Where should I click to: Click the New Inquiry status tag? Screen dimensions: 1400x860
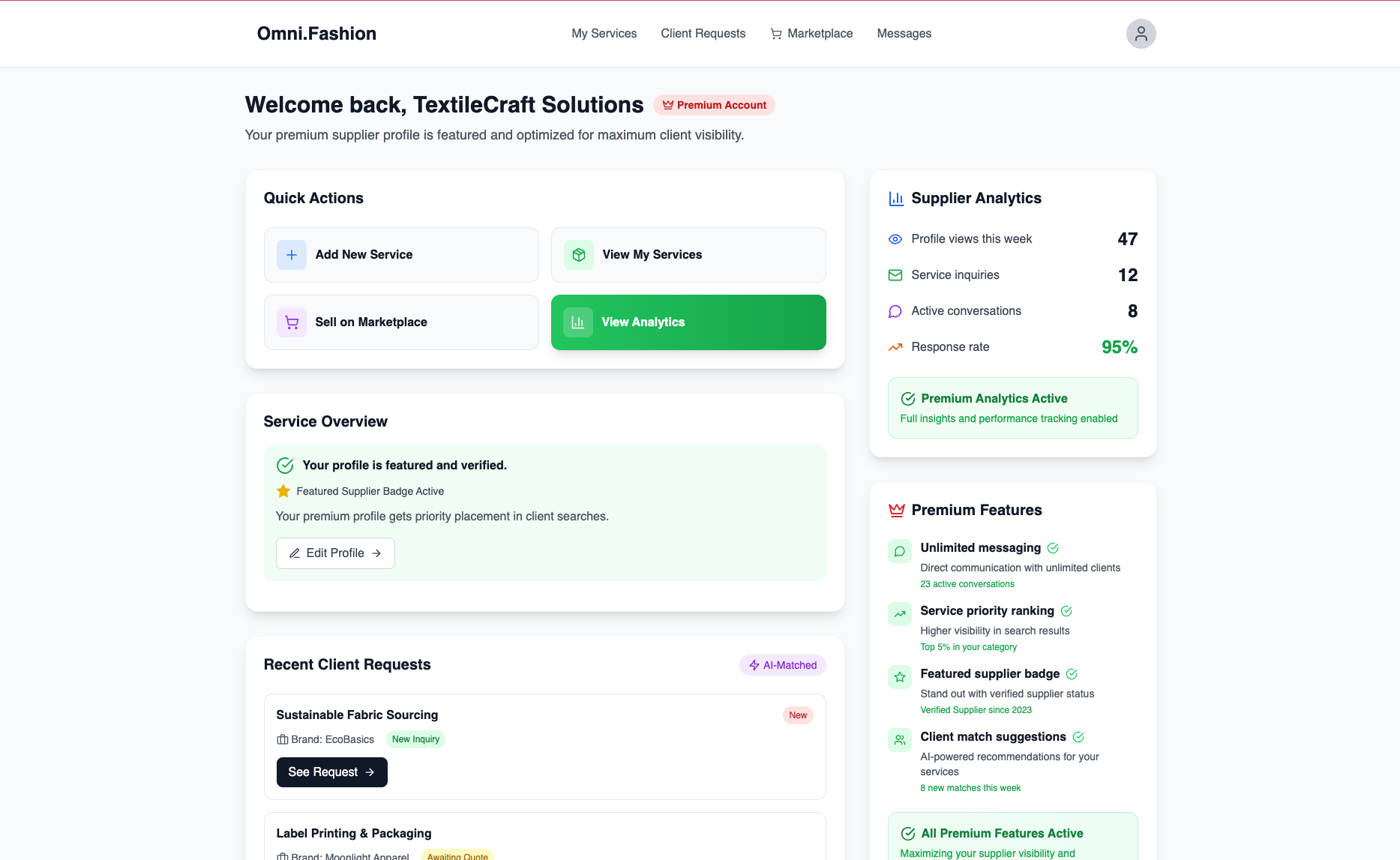tap(415, 739)
